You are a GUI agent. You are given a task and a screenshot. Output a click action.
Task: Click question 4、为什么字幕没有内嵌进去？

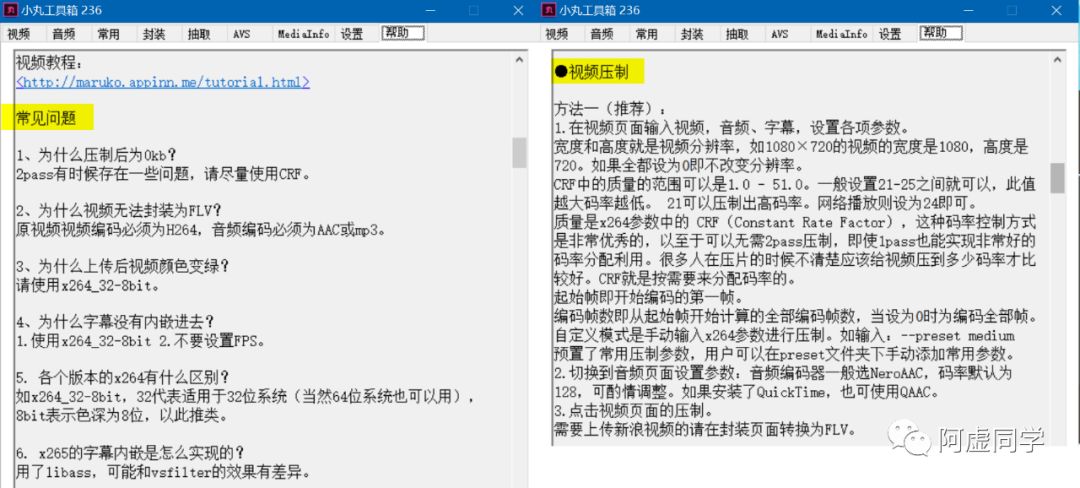[115, 323]
